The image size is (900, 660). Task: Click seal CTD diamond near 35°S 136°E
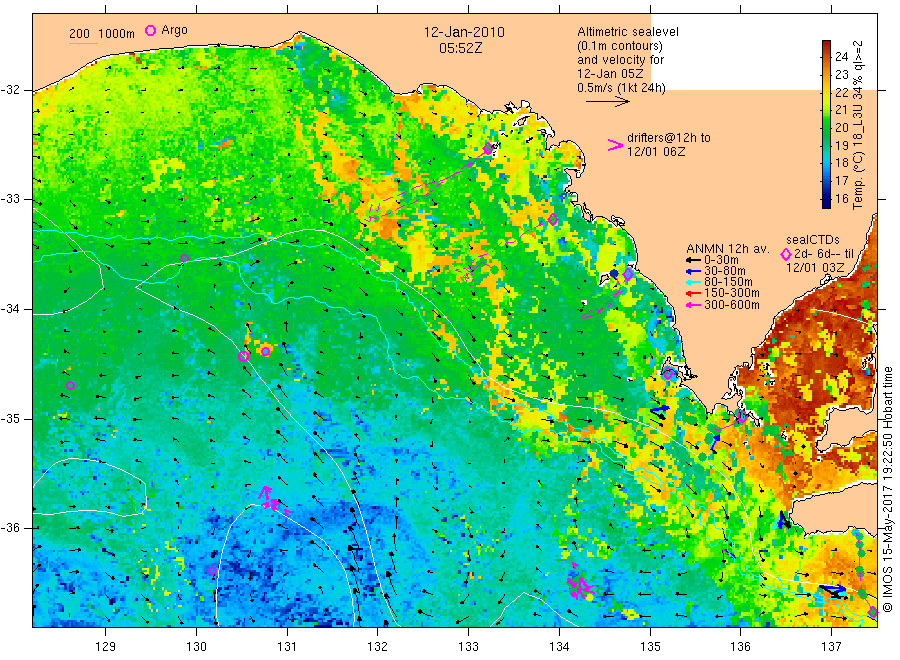coord(742,417)
